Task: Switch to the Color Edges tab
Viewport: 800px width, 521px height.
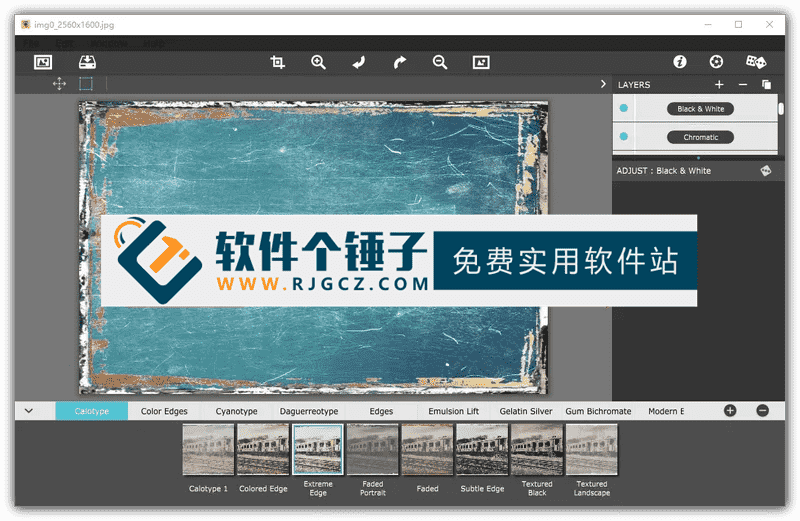Action: [x=164, y=411]
